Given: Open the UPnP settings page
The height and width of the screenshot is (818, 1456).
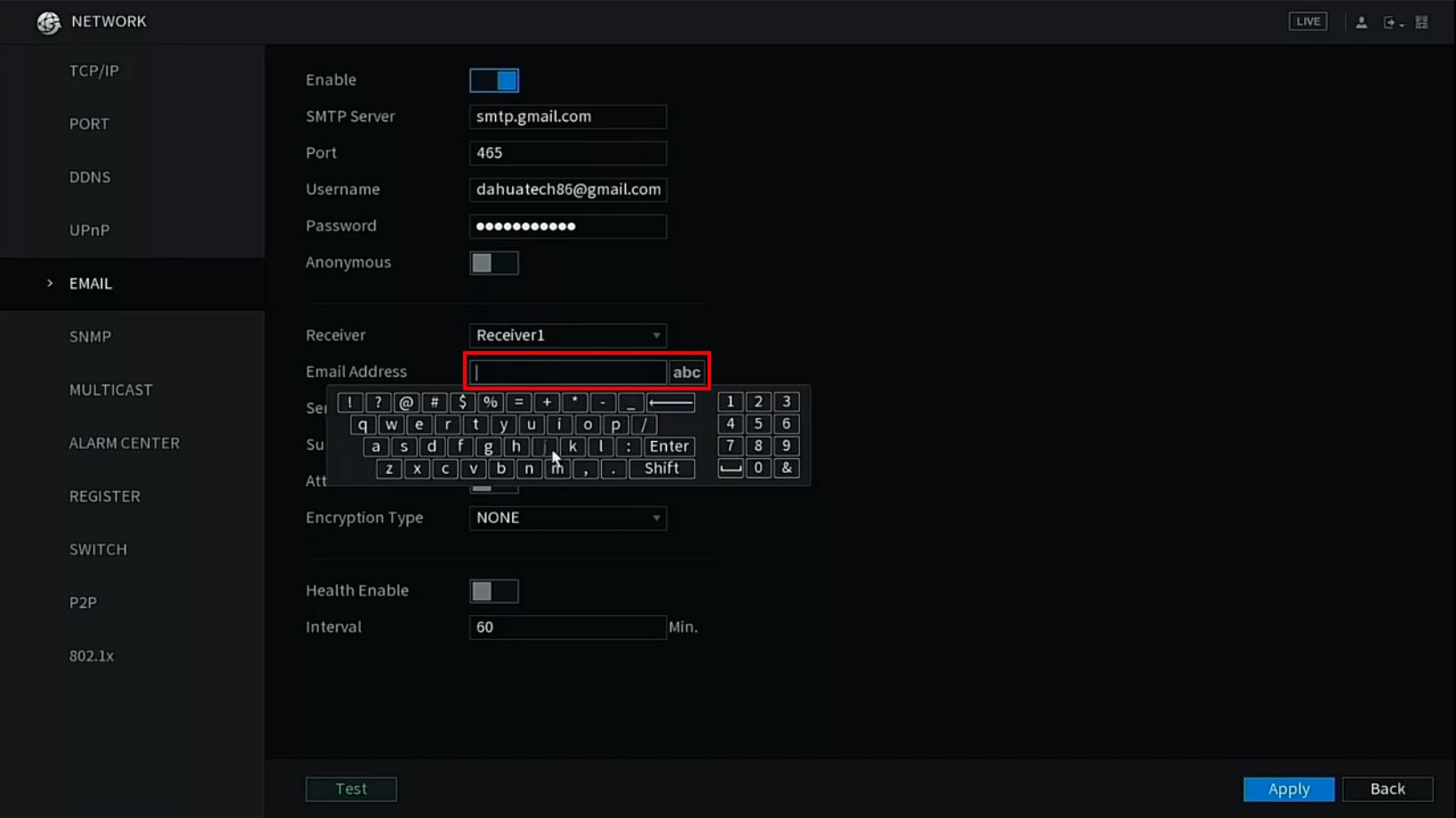Looking at the screenshot, I should (132, 230).
